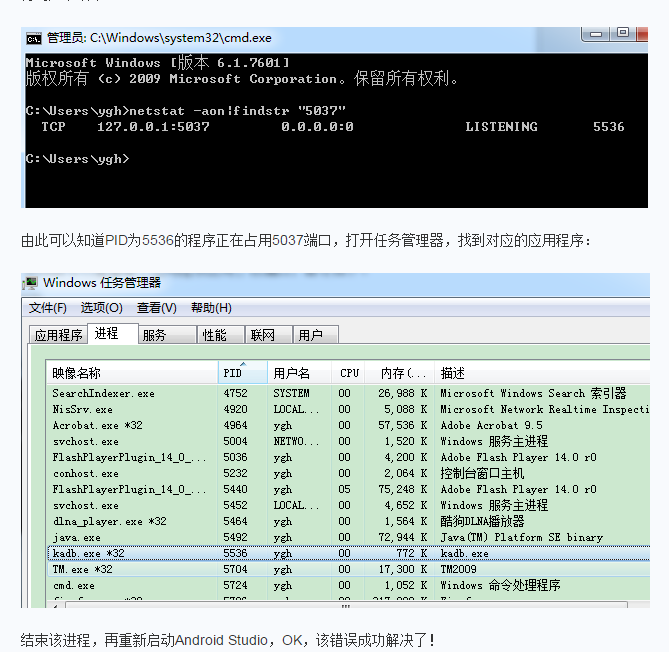This screenshot has height=652, width=669.
Task: Click PID value 5536 in kadb row
Action: tap(235, 553)
